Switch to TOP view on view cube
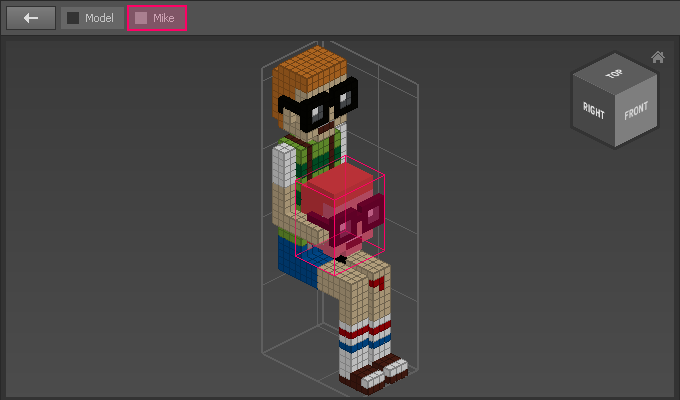Viewport: 680px width, 400px height. click(613, 75)
